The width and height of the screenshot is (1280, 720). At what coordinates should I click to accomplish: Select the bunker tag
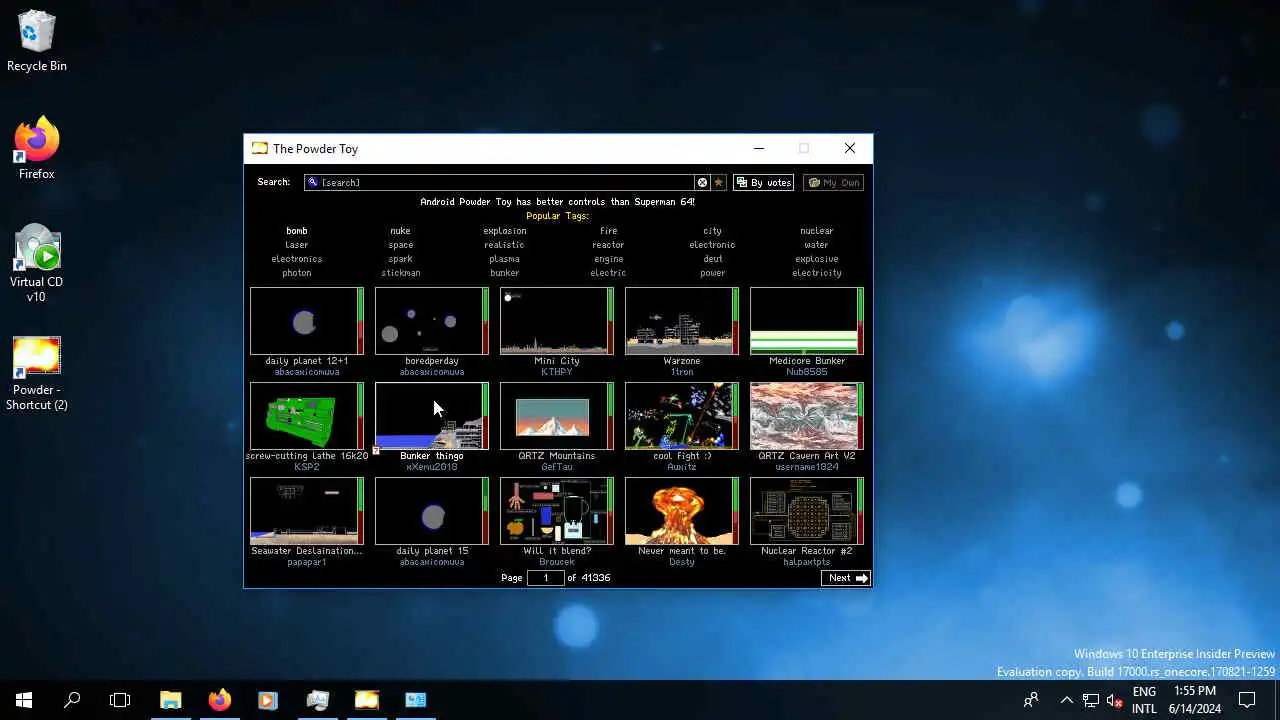[x=505, y=273]
